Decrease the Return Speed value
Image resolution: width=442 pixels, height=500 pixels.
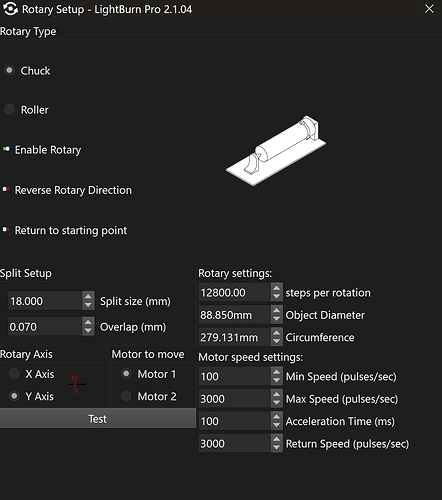(276, 448)
